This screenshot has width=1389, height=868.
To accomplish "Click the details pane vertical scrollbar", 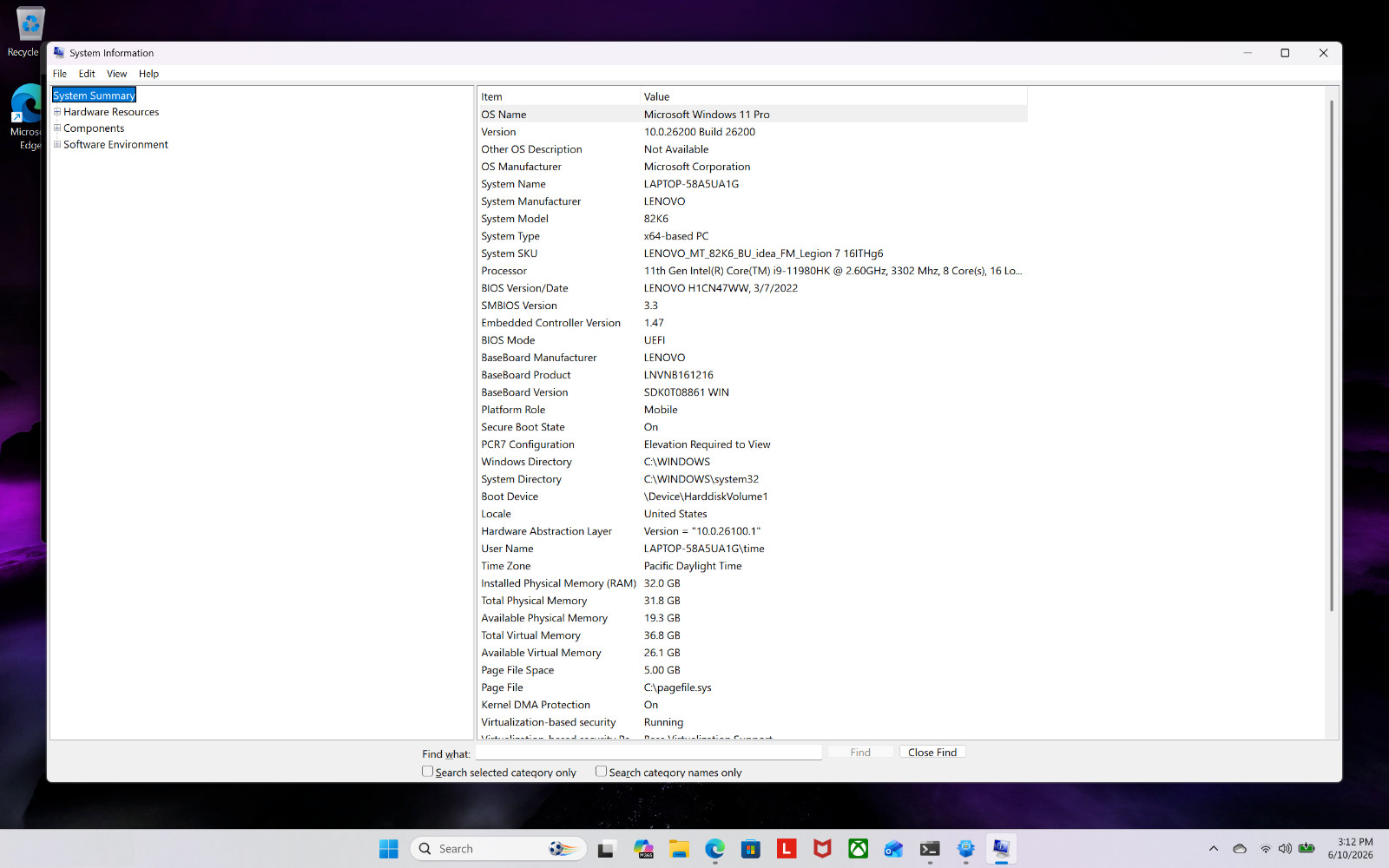I will [x=1332, y=356].
